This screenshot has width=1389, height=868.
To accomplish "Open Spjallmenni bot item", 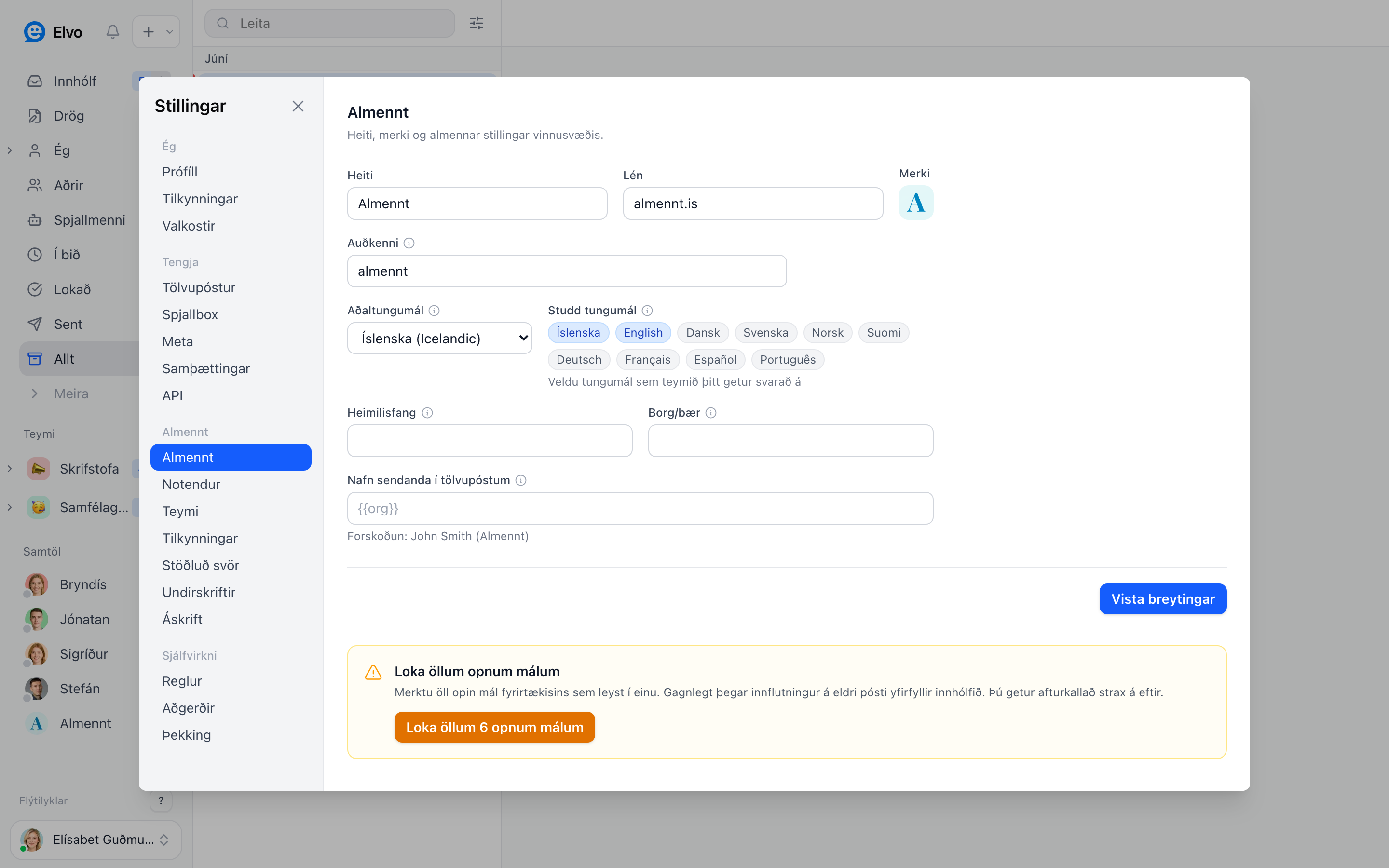I will (90, 220).
